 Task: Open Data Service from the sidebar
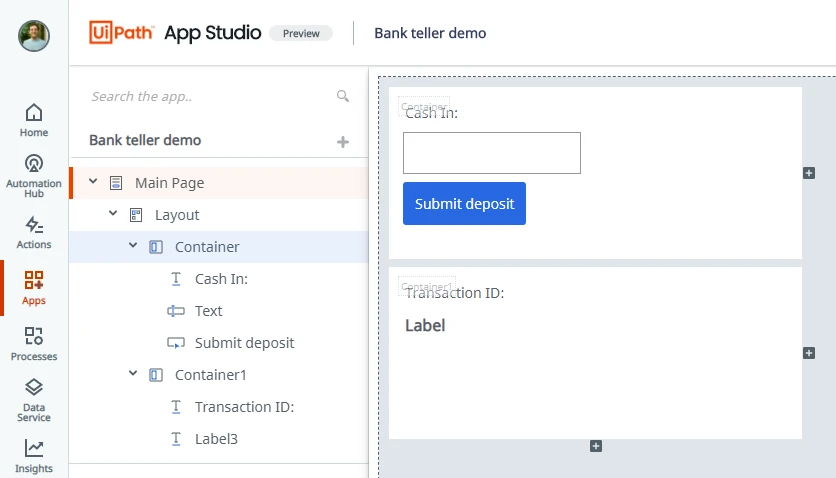[x=34, y=401]
